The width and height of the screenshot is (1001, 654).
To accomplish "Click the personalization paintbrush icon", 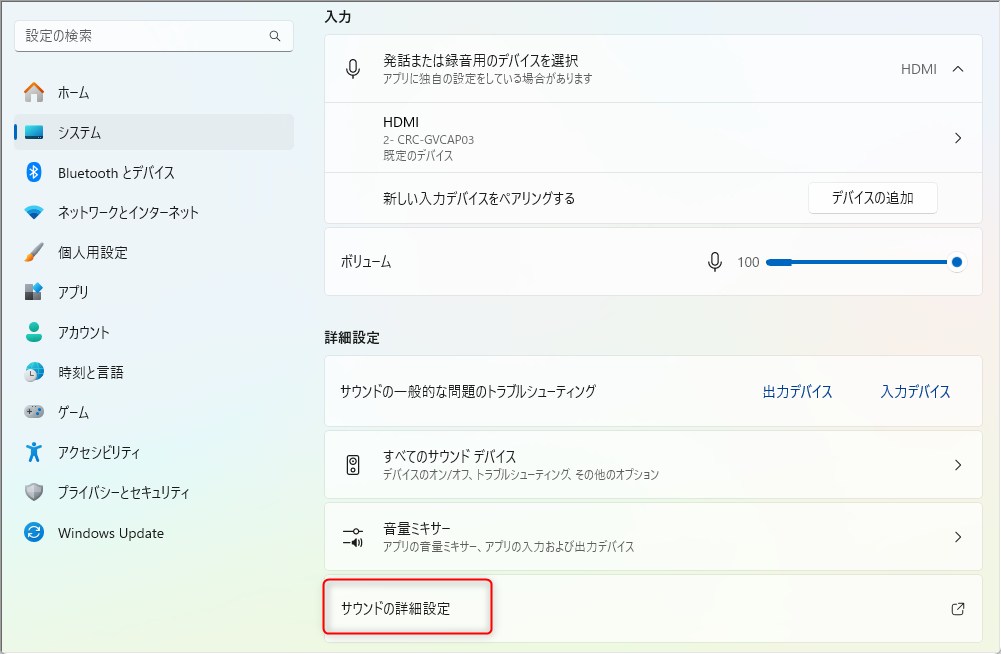I will pos(34,252).
